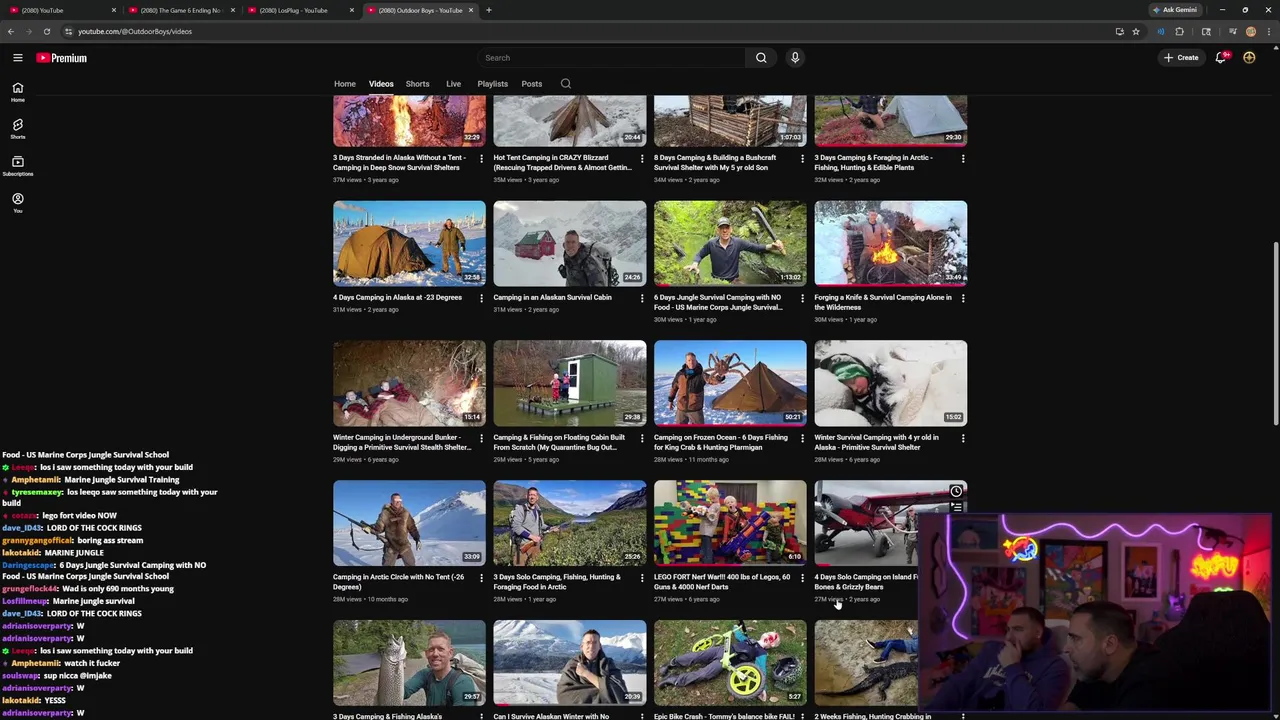Open the options menu for Winter Camping in Underground Bunker

pyautogui.click(x=481, y=438)
